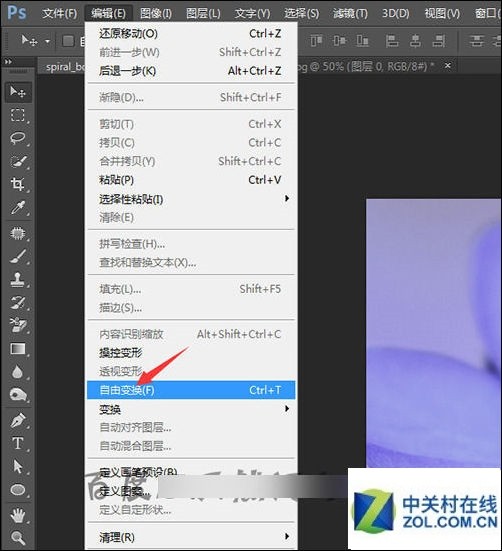Toggle the Auto-Select checkbox in options bar
This screenshot has height=551, width=502.
pyautogui.click(x=68, y=41)
